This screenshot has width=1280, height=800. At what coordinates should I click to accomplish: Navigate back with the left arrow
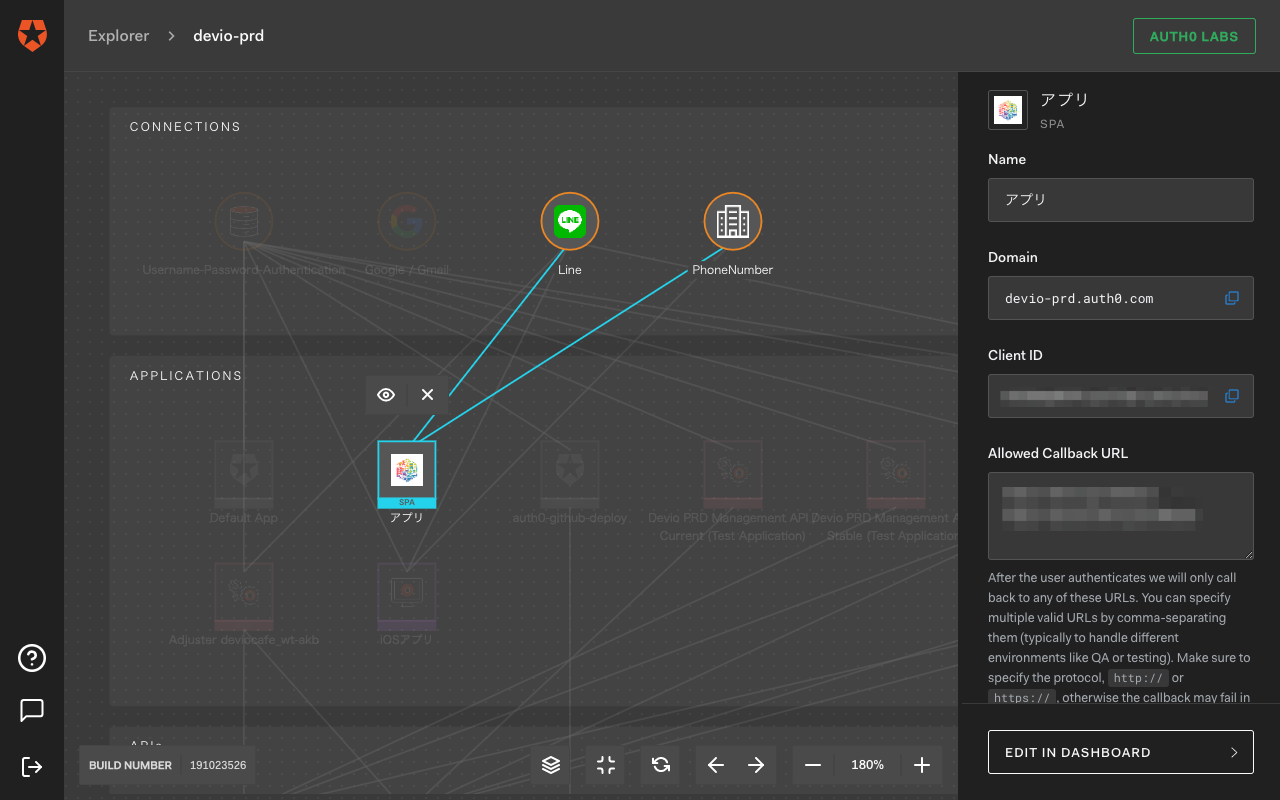715,764
